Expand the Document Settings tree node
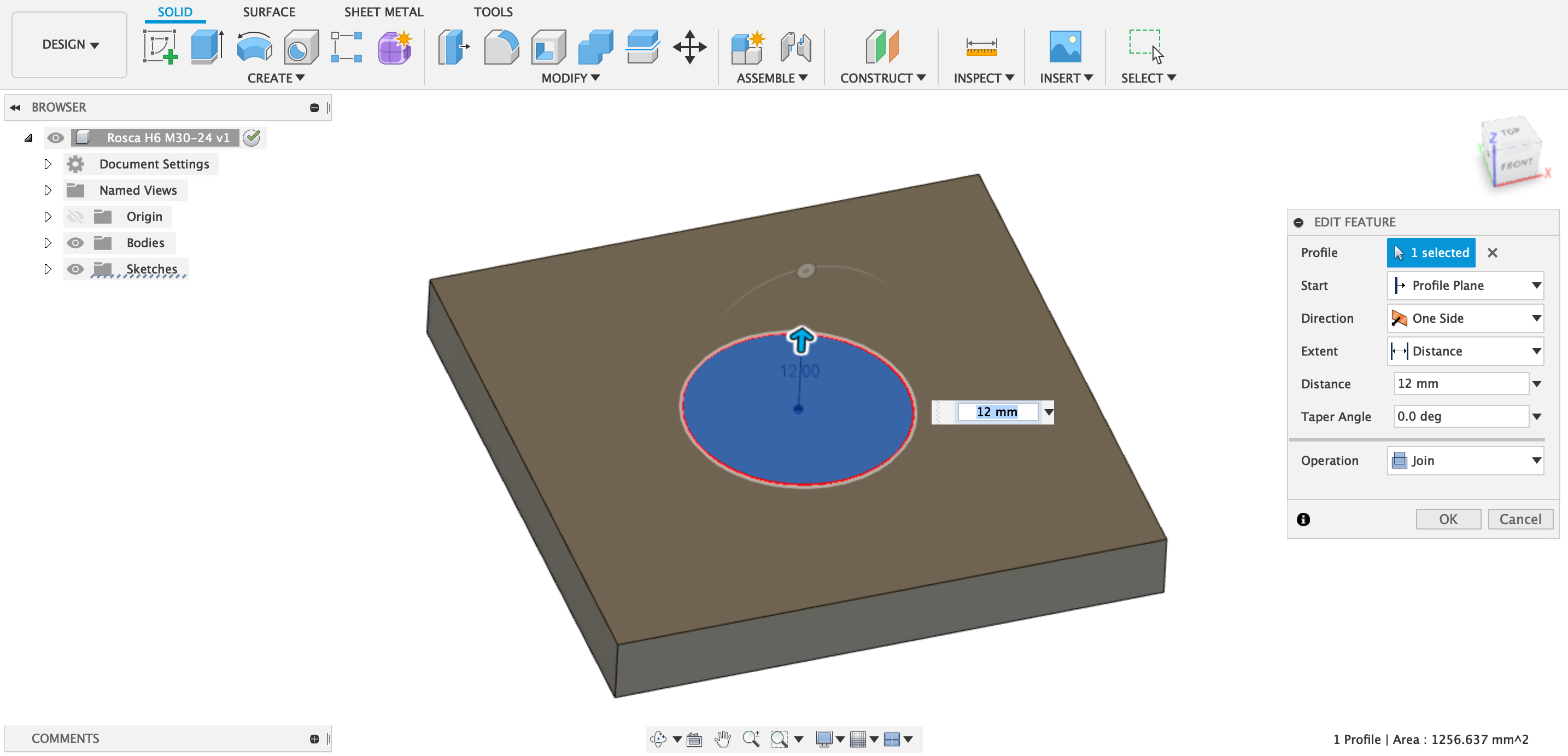The image size is (1568, 756). 48,165
